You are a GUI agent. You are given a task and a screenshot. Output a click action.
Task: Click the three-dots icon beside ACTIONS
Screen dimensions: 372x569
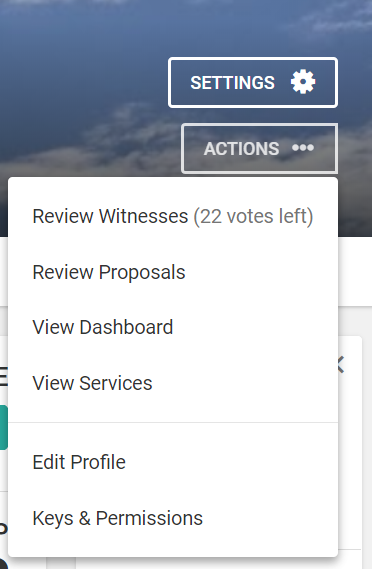[303, 148]
